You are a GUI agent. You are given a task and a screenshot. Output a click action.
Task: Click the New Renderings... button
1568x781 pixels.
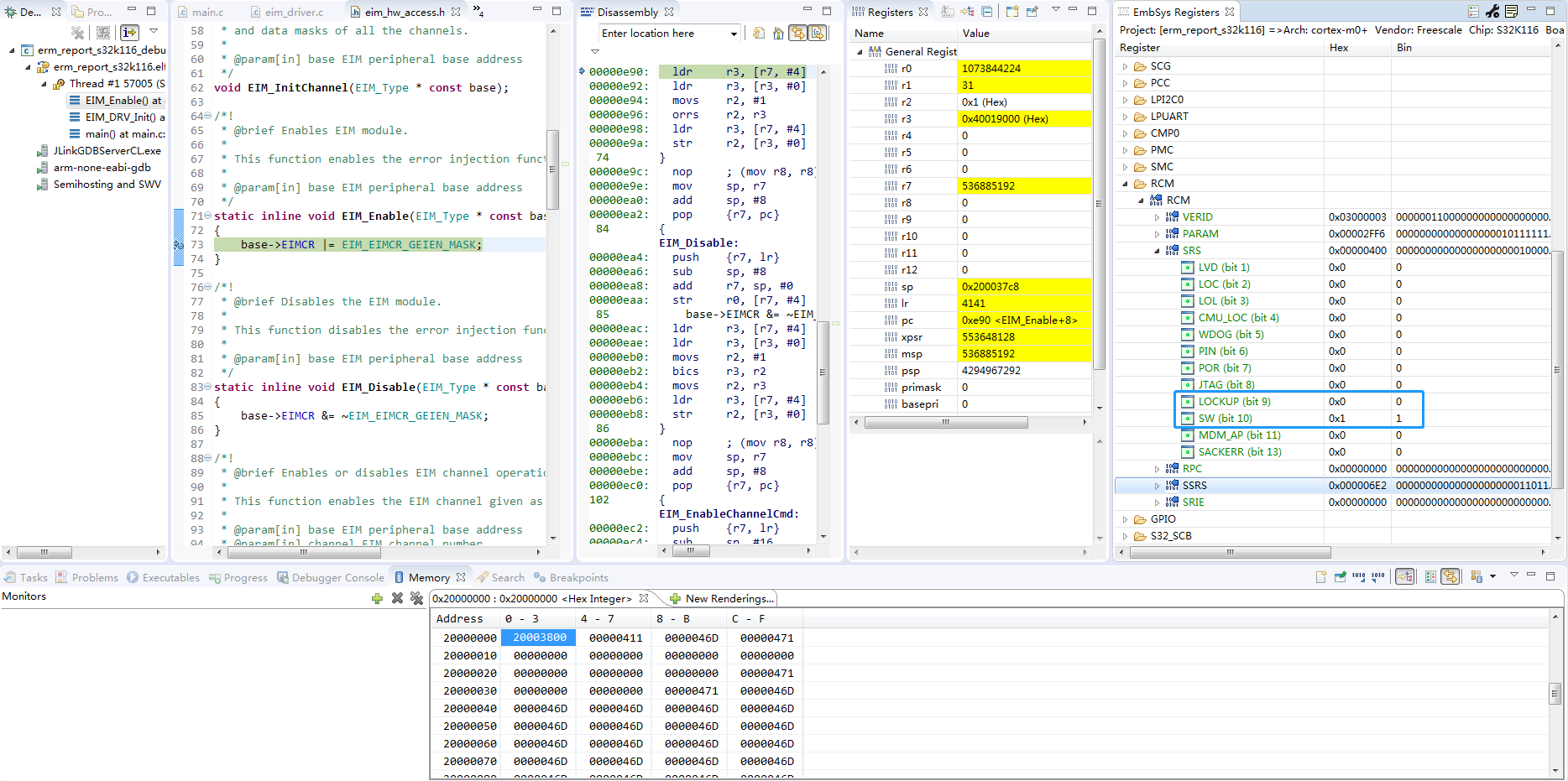point(727,598)
